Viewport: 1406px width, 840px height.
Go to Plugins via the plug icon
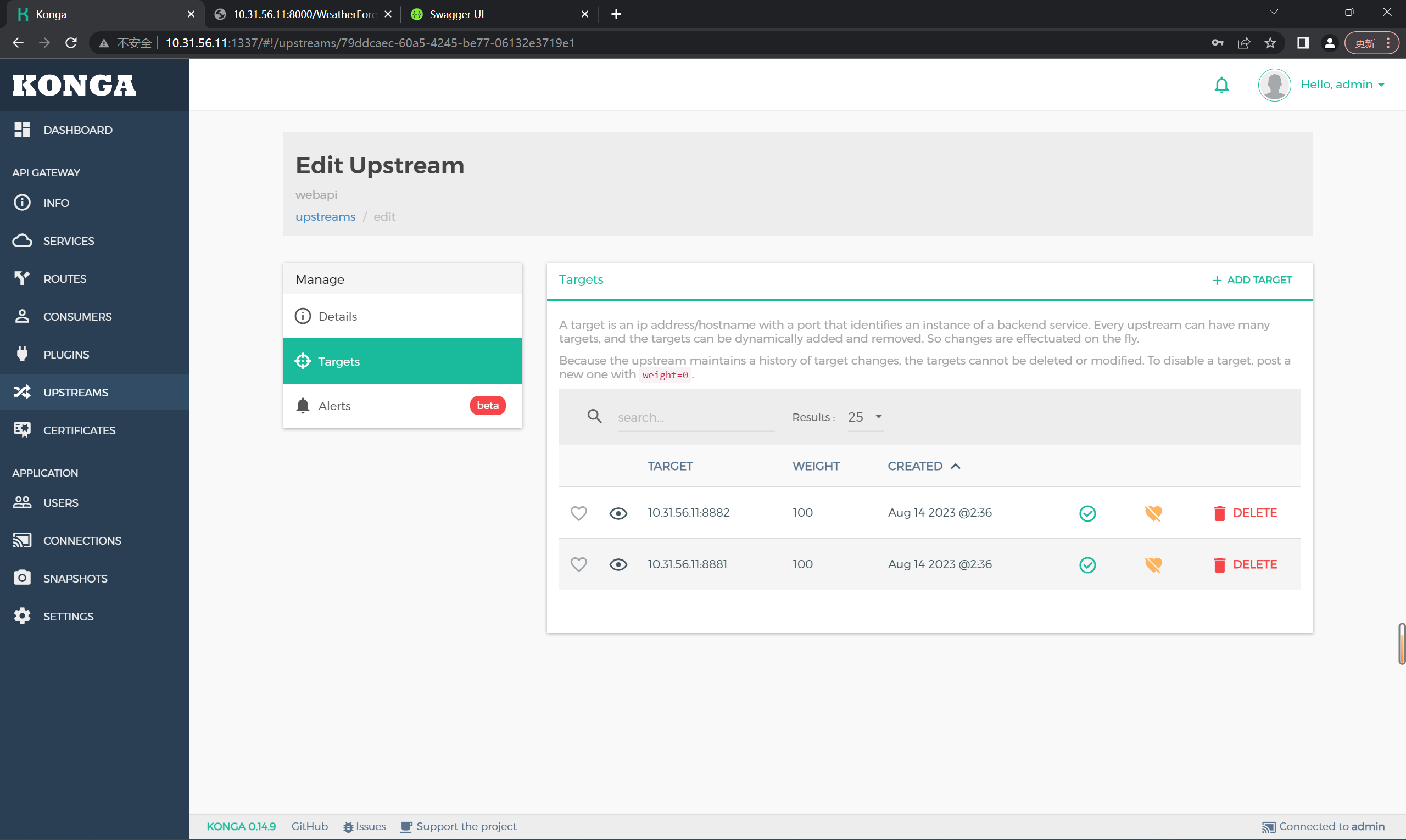coord(22,354)
